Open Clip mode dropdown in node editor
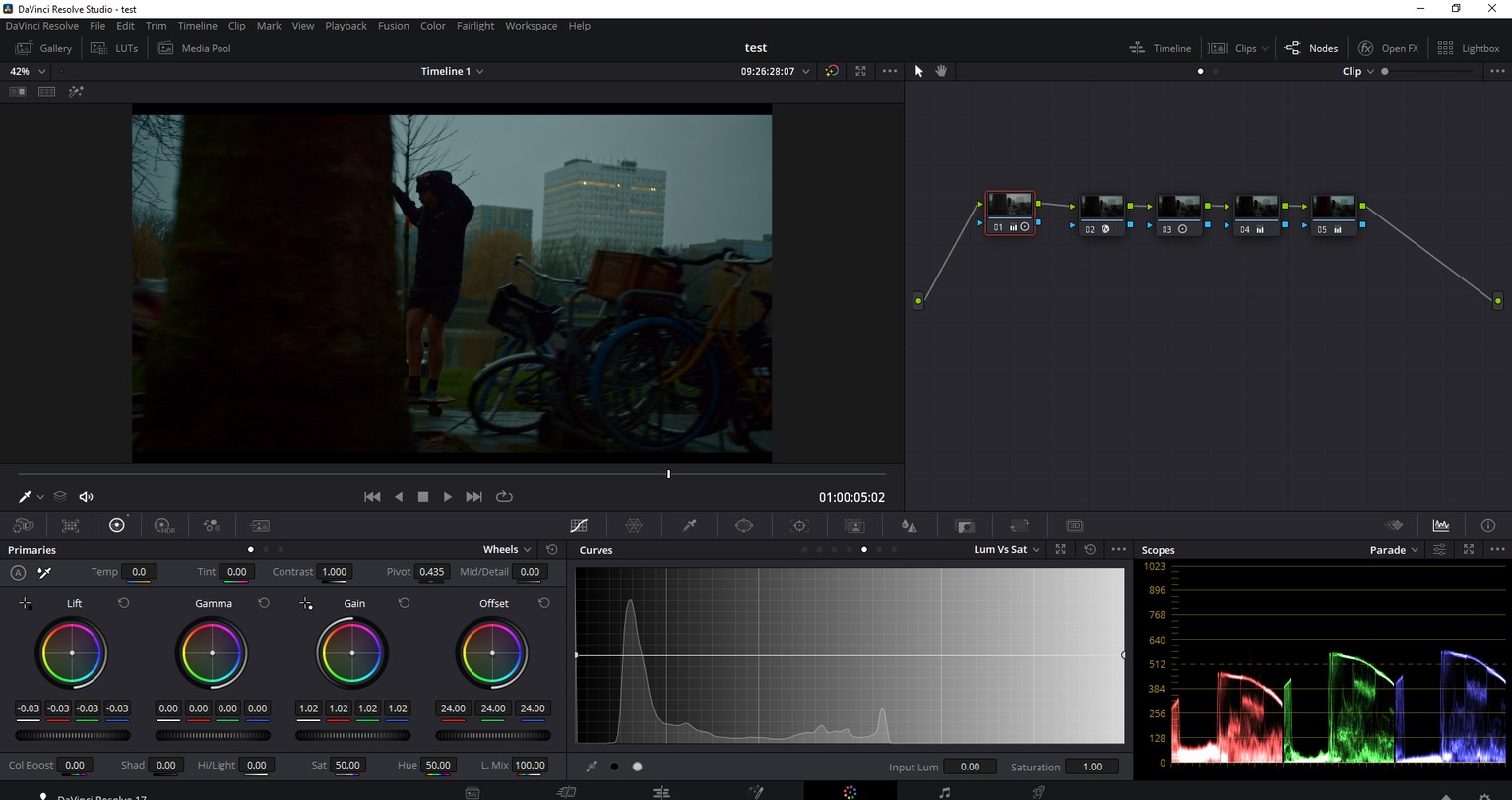This screenshot has height=800, width=1512. click(x=1357, y=71)
